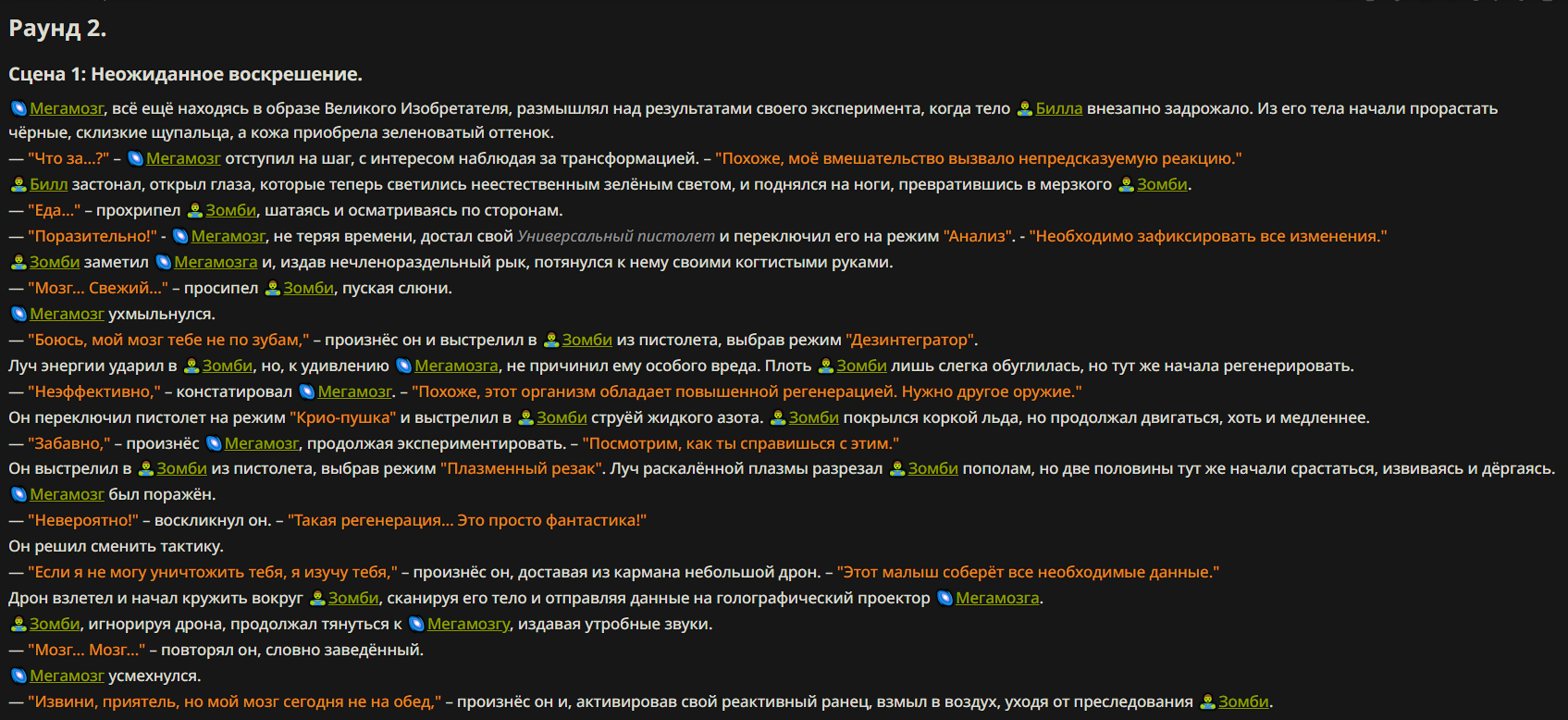Open Зомби link after "Он выстрелил в"
The height and width of the screenshot is (720, 1568).
(181, 468)
